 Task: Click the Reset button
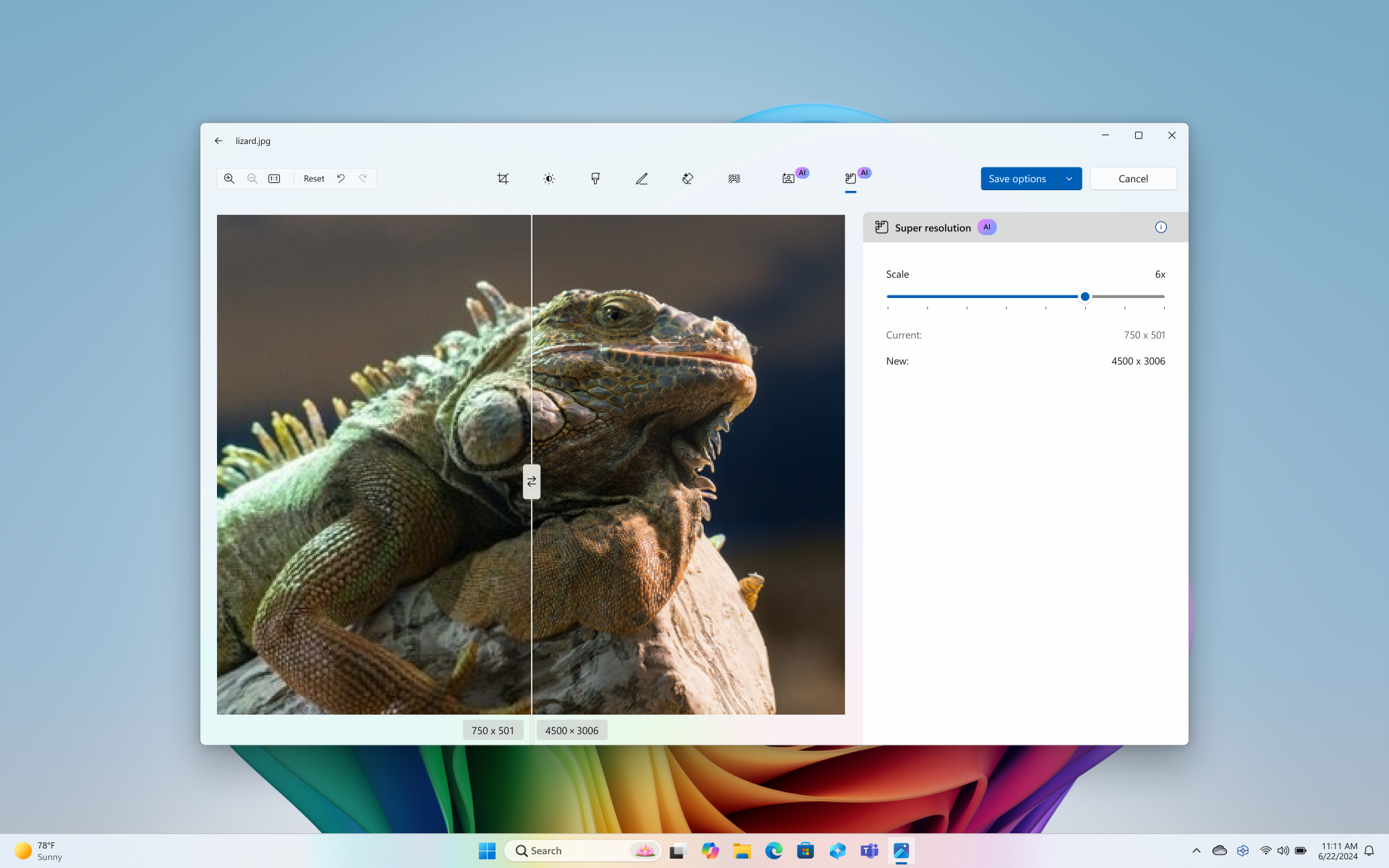tap(313, 178)
